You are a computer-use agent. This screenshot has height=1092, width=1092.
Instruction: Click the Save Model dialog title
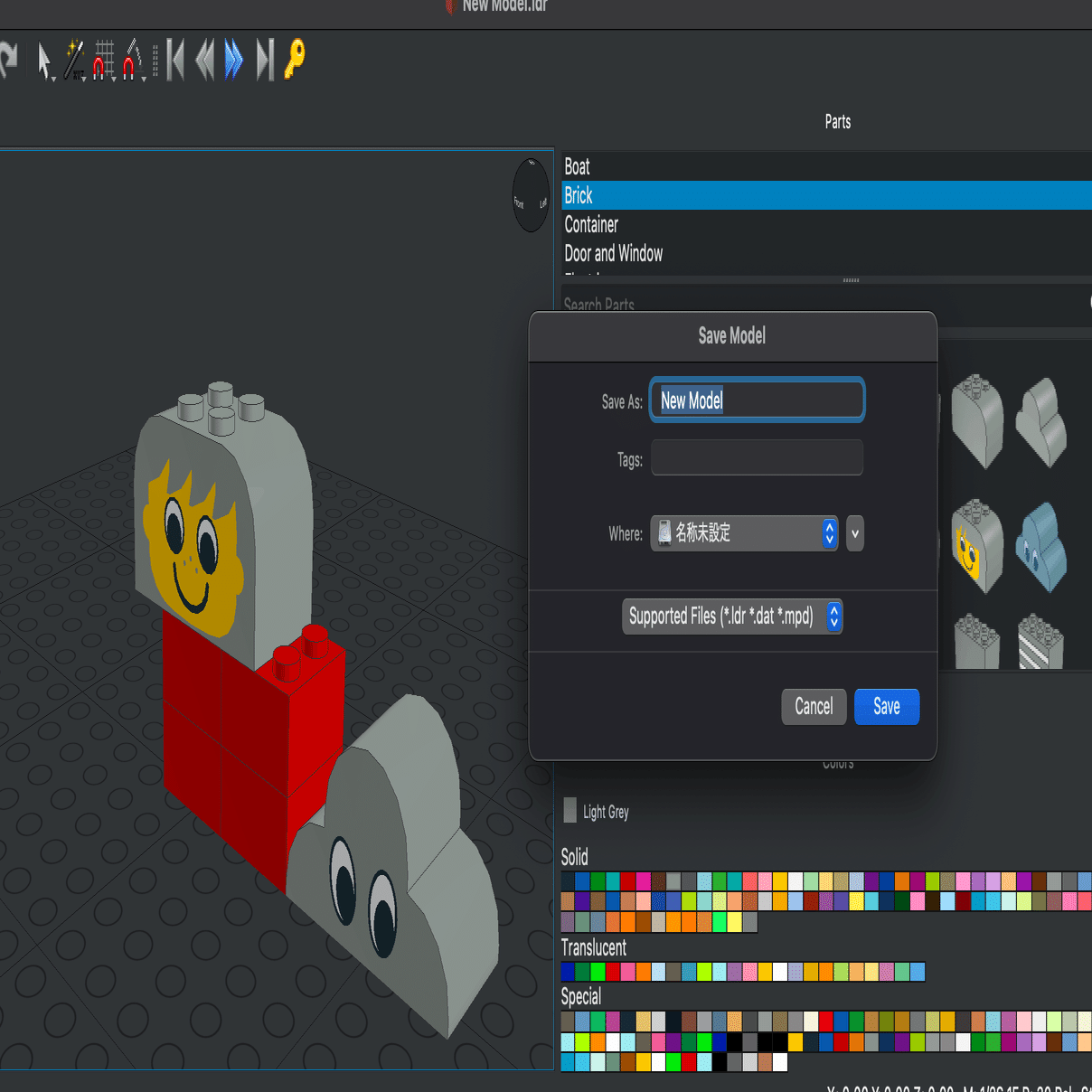point(732,336)
